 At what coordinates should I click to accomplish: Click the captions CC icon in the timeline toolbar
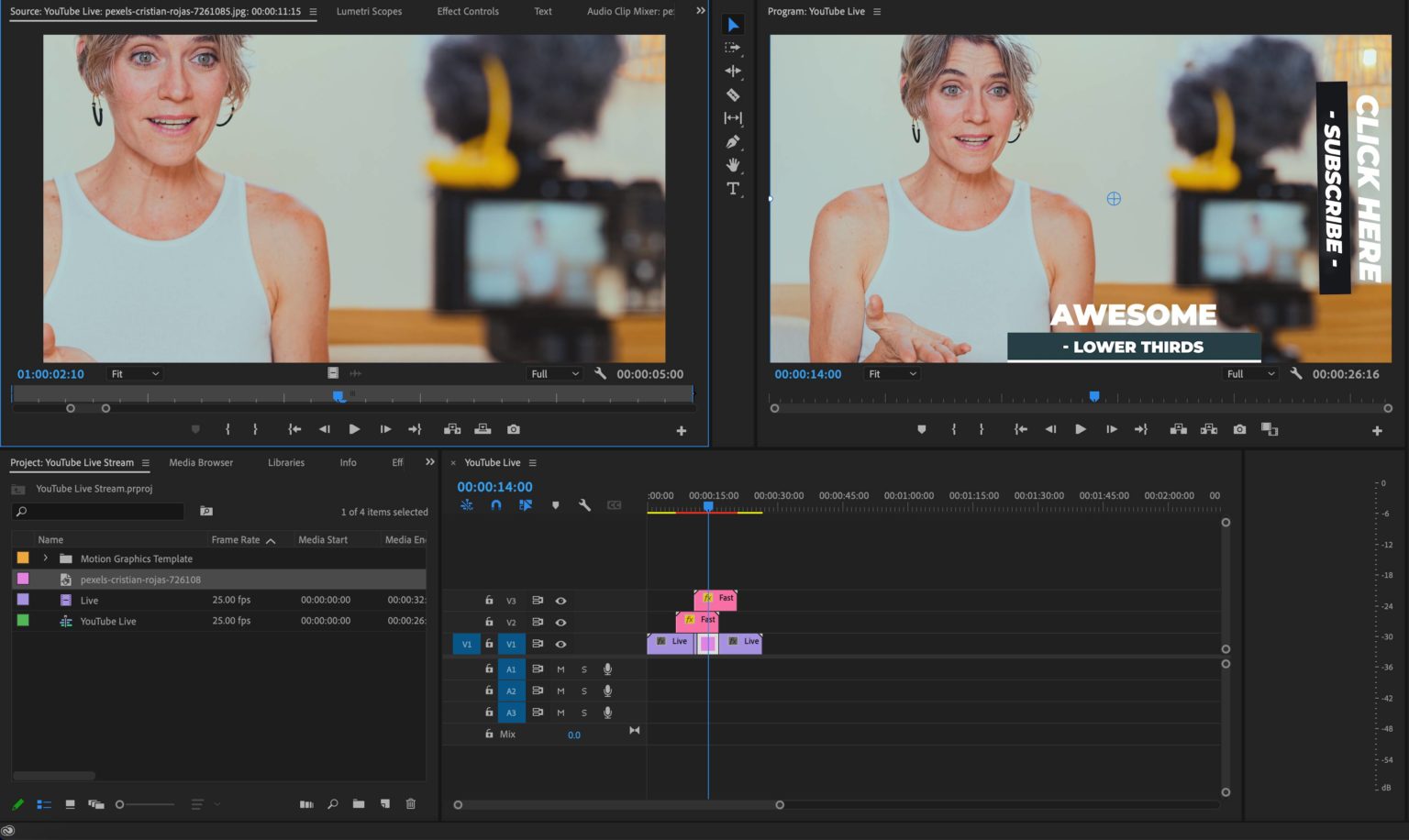(x=613, y=504)
